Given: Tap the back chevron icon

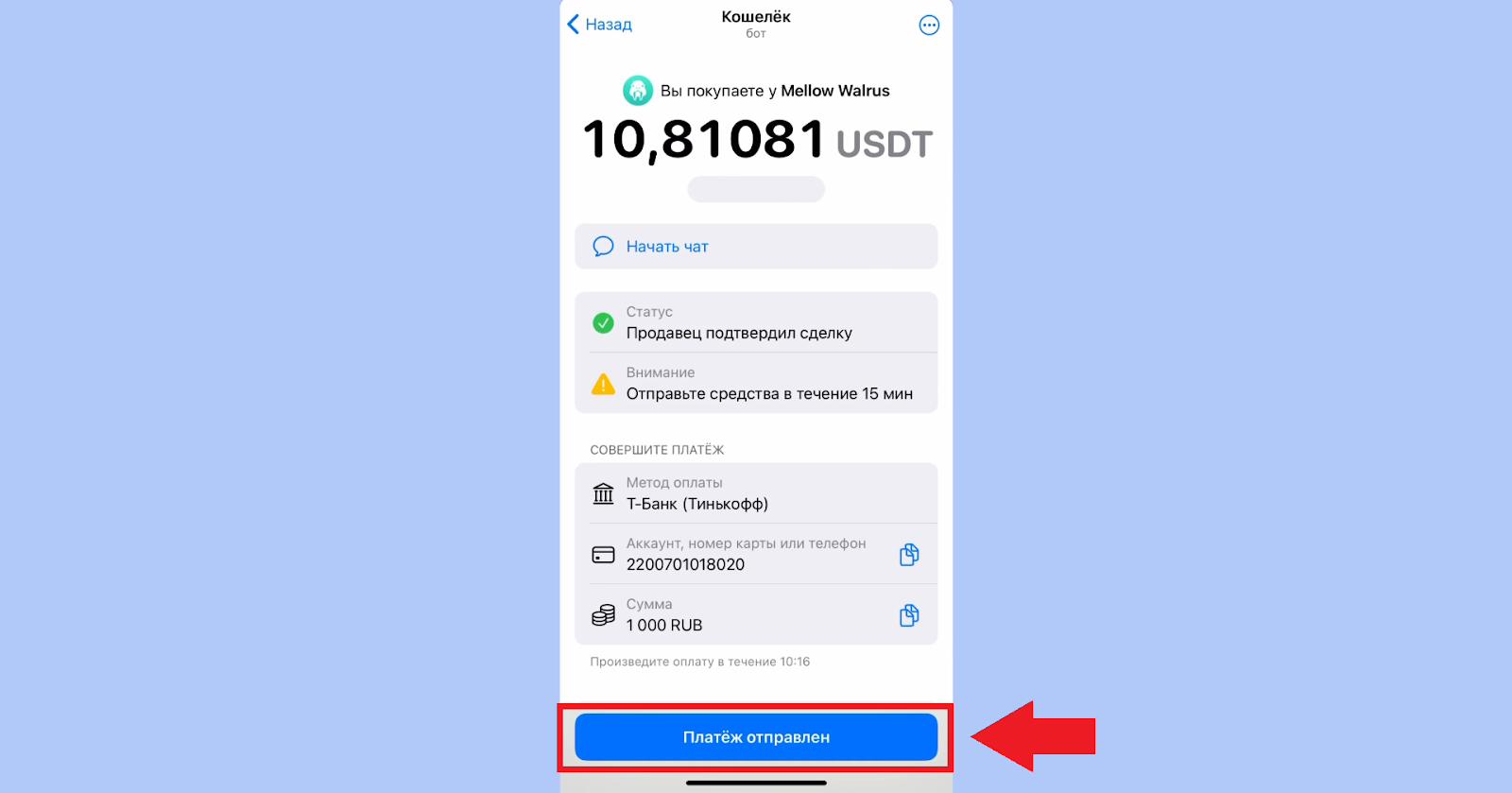Looking at the screenshot, I should coord(573,25).
